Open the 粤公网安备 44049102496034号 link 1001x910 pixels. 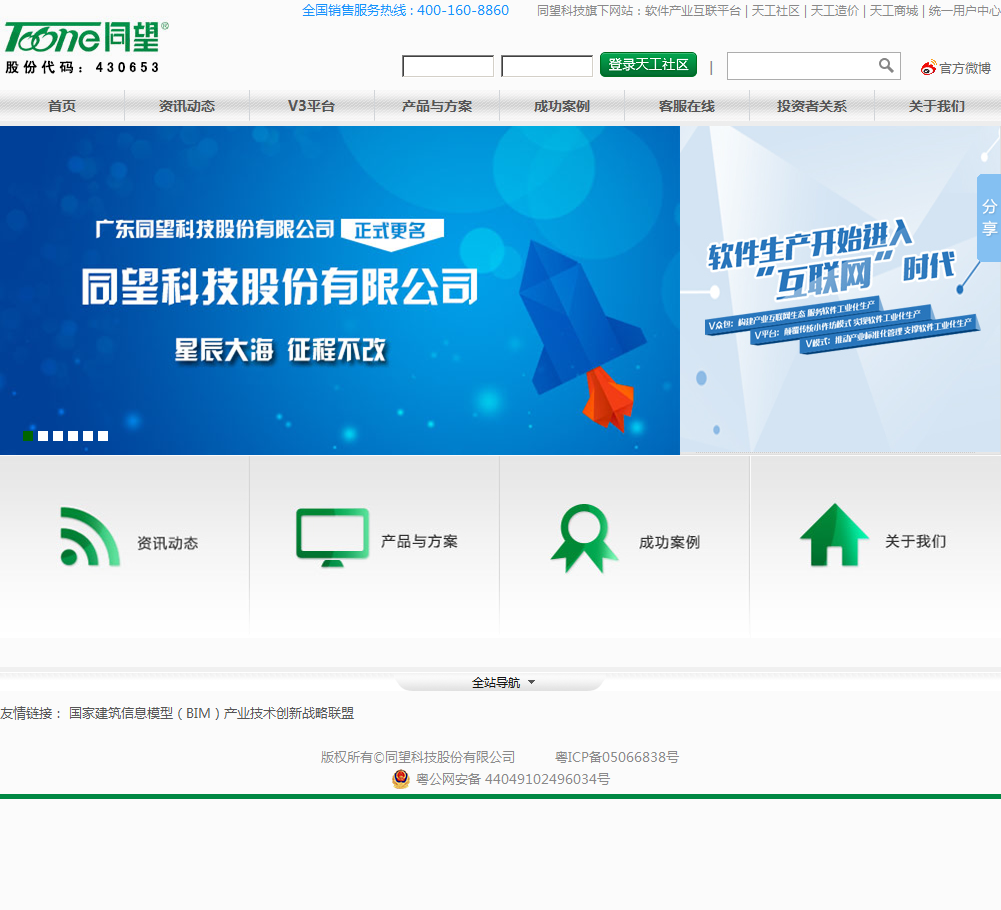[513, 779]
